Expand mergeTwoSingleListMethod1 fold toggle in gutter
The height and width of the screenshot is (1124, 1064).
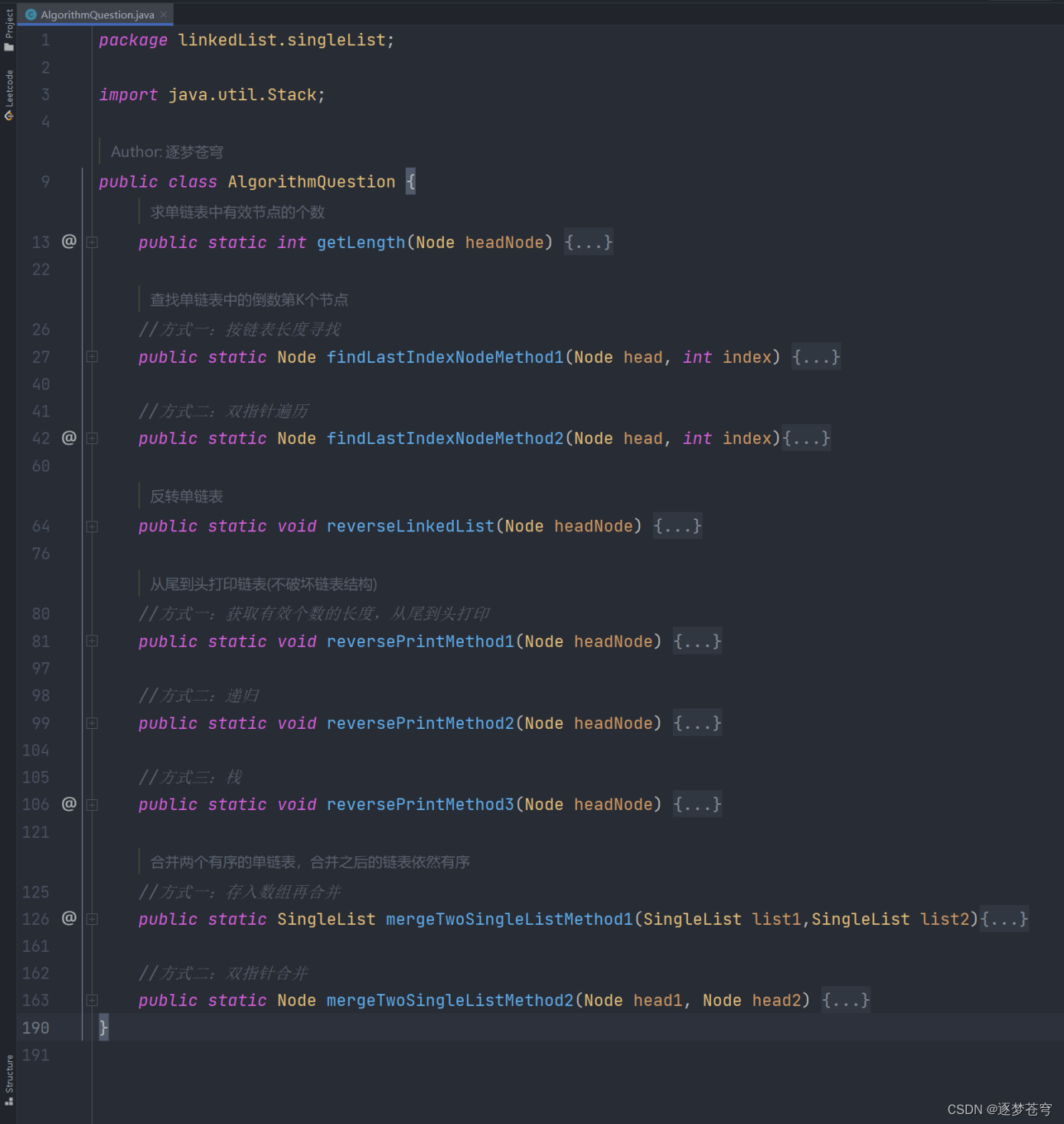coord(92,919)
